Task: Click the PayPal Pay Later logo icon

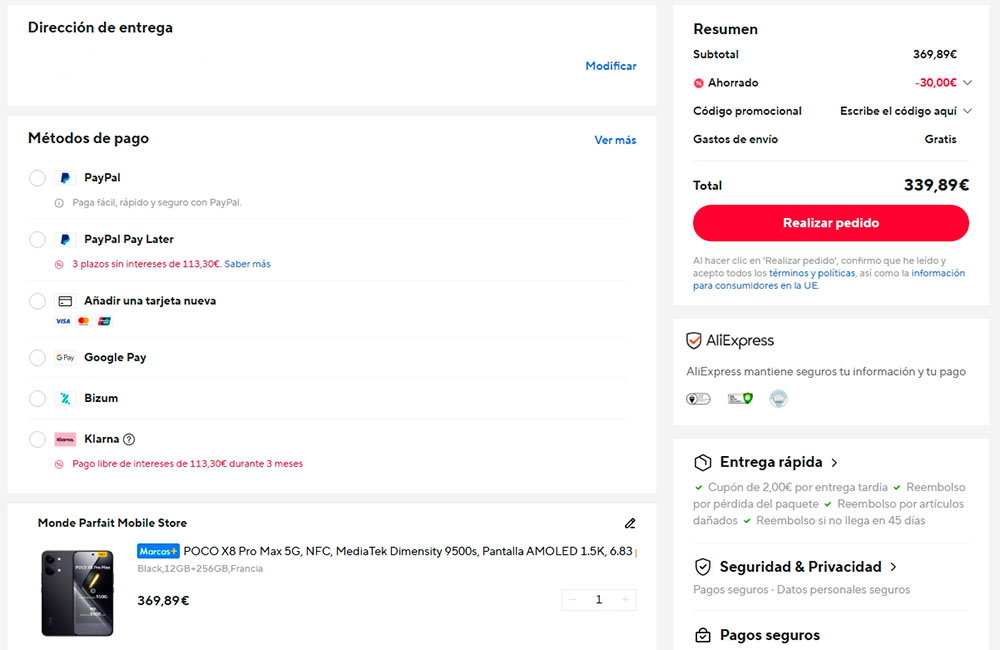Action: [x=65, y=240]
